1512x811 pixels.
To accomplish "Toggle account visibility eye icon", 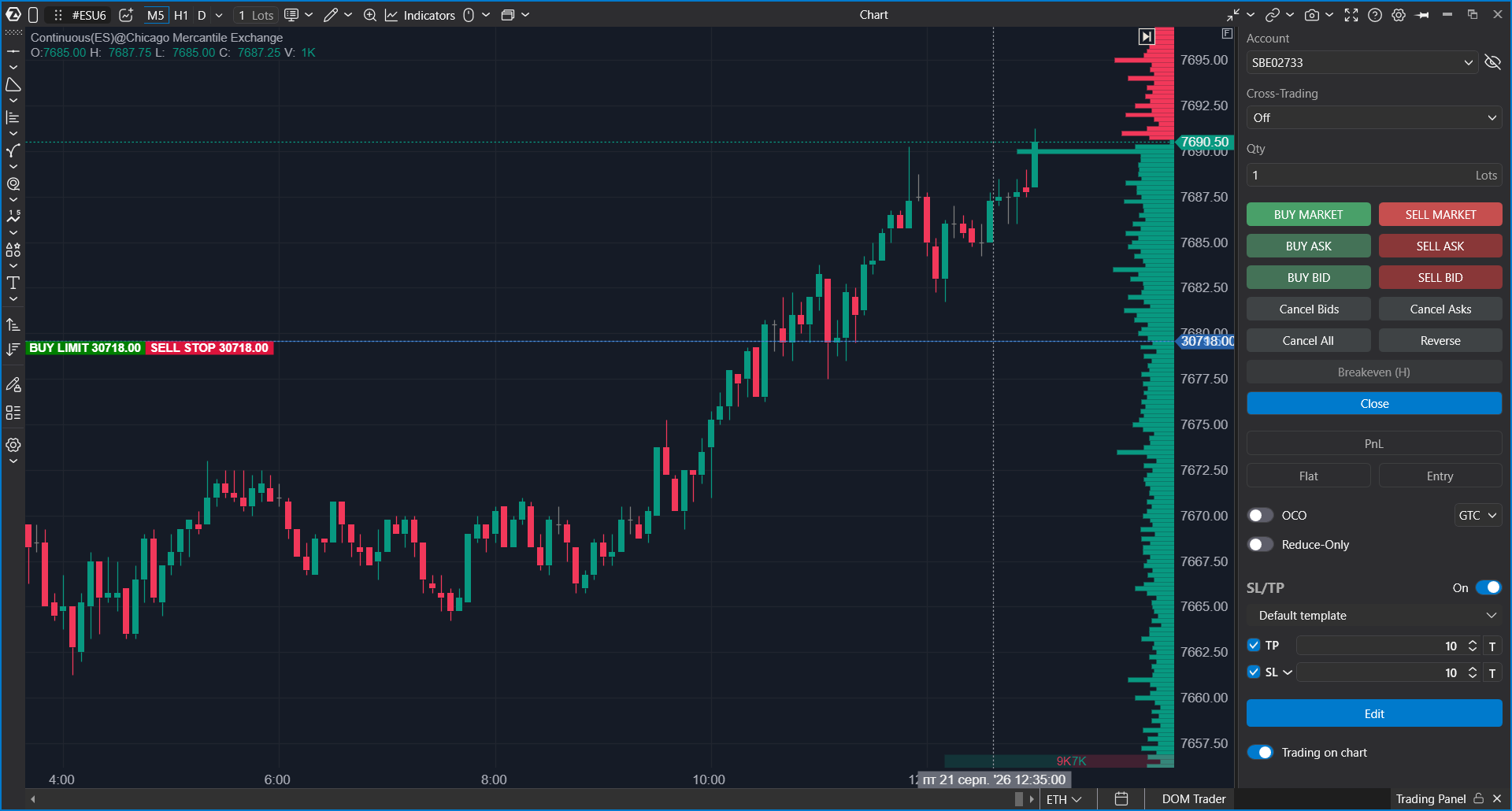I will point(1492,62).
